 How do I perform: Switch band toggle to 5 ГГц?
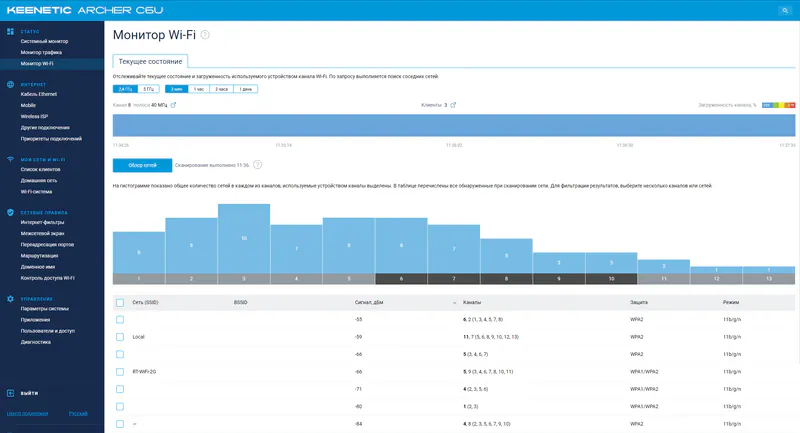[x=148, y=89]
